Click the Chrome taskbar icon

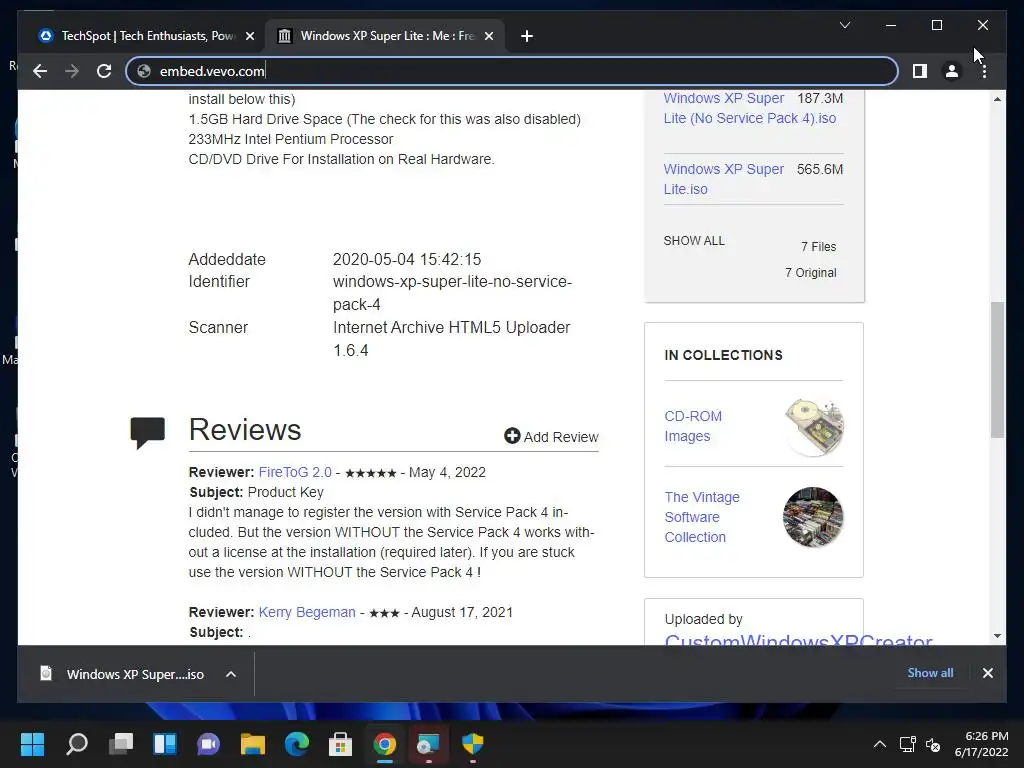pos(385,744)
